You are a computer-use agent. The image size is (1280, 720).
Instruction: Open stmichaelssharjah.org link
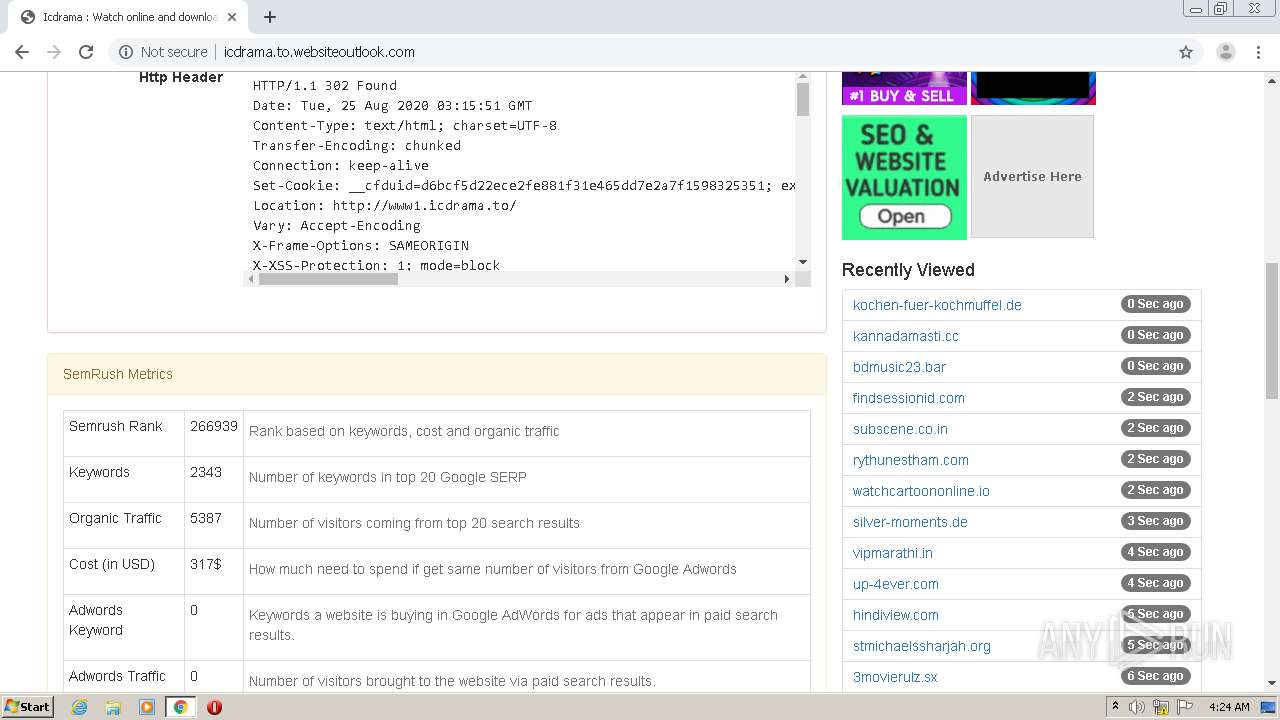pyautogui.click(x=921, y=646)
